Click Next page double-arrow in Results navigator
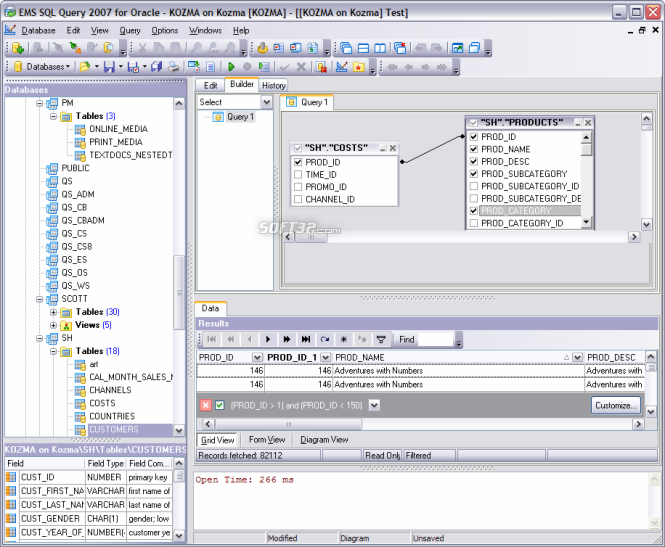Viewport: 665px width, 547px height. click(x=287, y=339)
